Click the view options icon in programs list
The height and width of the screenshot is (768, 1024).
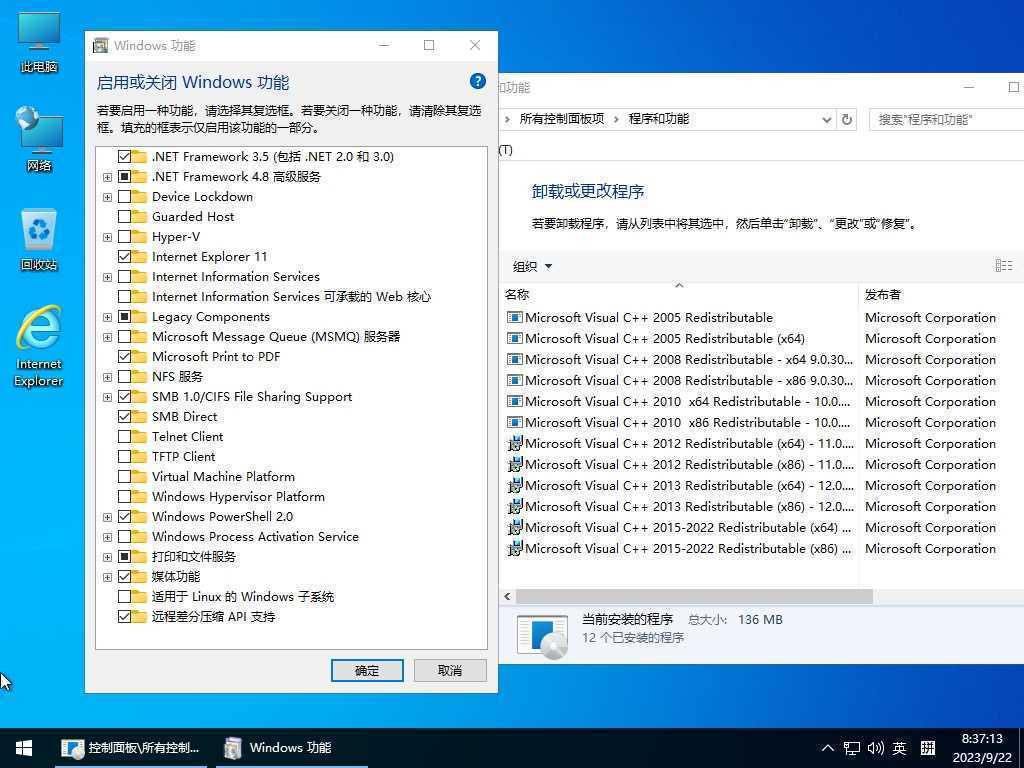tap(1004, 265)
